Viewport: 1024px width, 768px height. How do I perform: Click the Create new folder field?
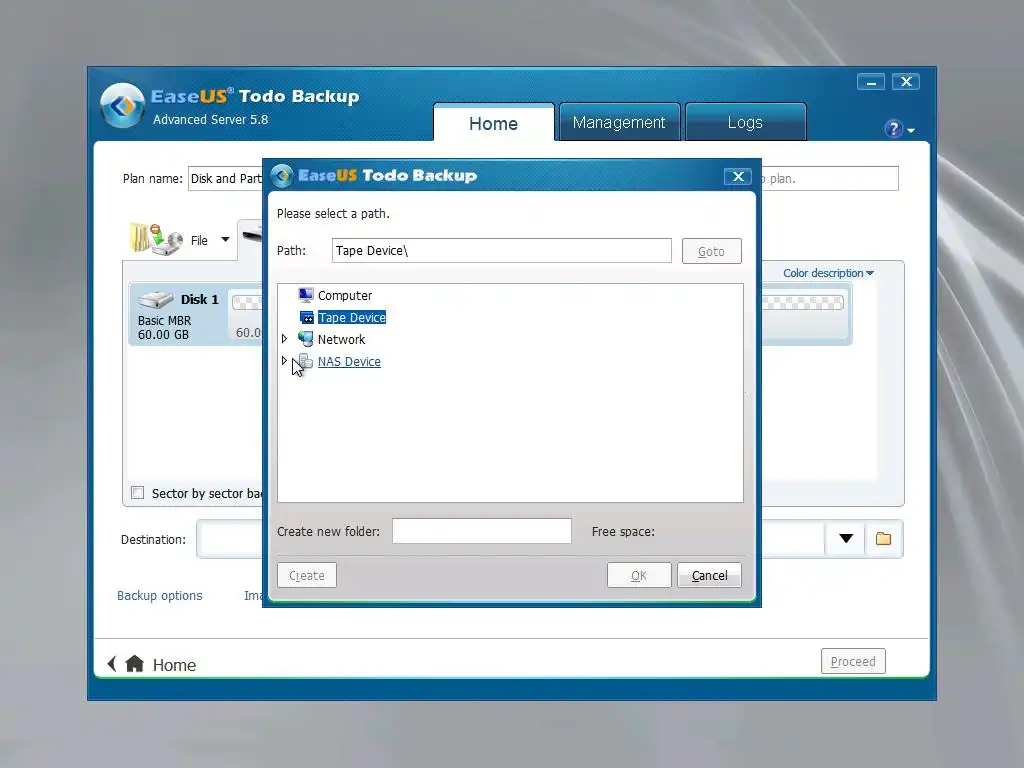click(482, 531)
